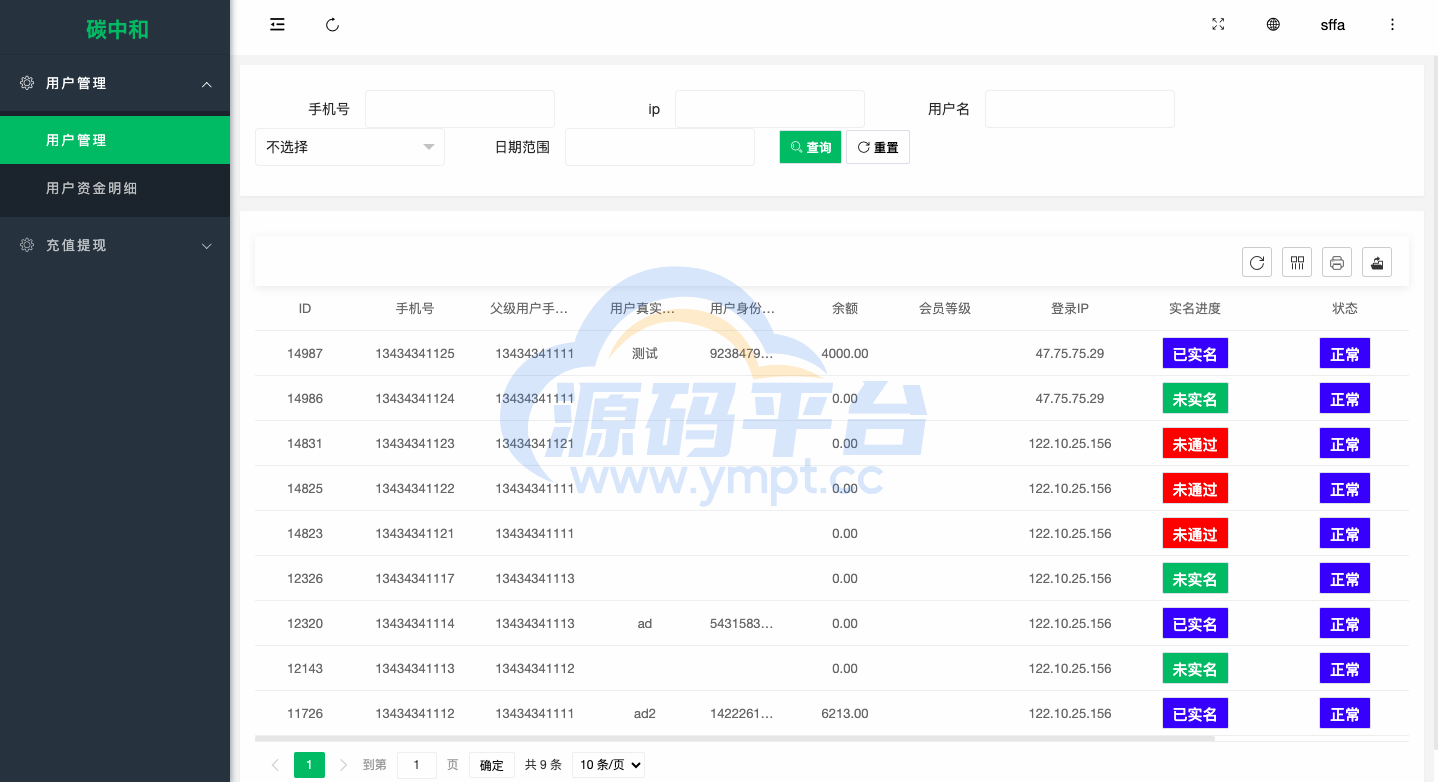Viewport: 1438px width, 782px height.
Task: Click the print icon in table toolbar
Action: pyautogui.click(x=1337, y=262)
